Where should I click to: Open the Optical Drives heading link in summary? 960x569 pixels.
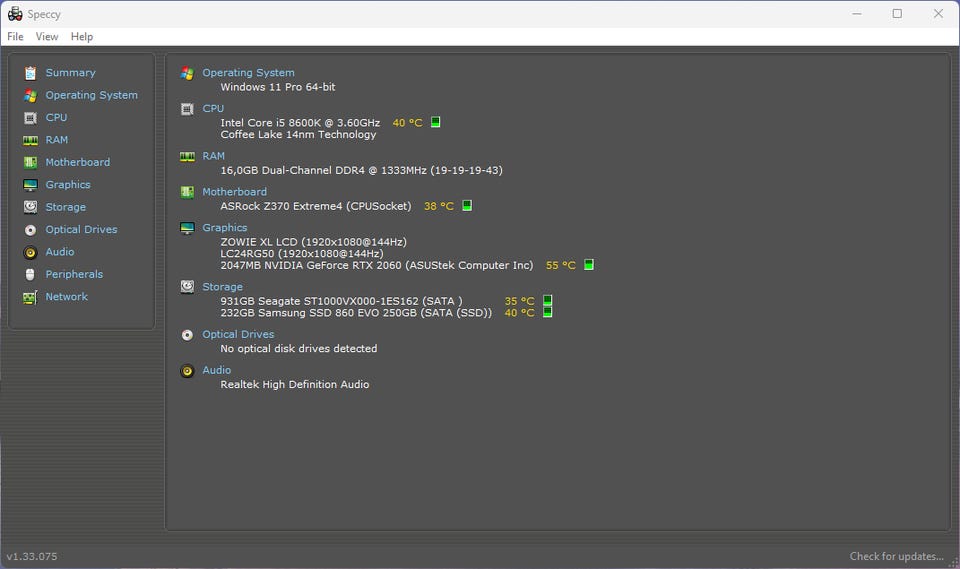tap(238, 334)
